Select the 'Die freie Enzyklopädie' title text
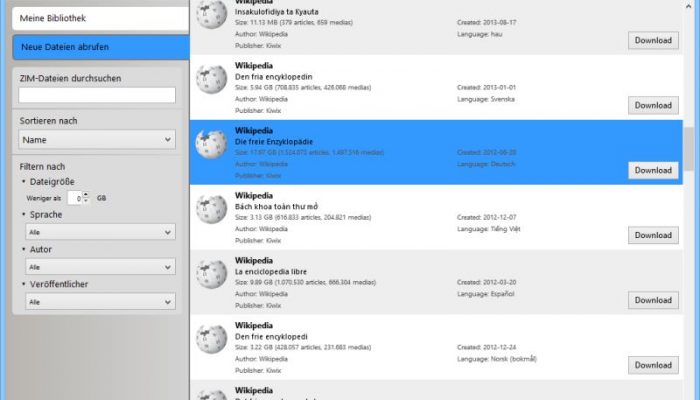This screenshot has height=400, width=700. tap(274, 142)
